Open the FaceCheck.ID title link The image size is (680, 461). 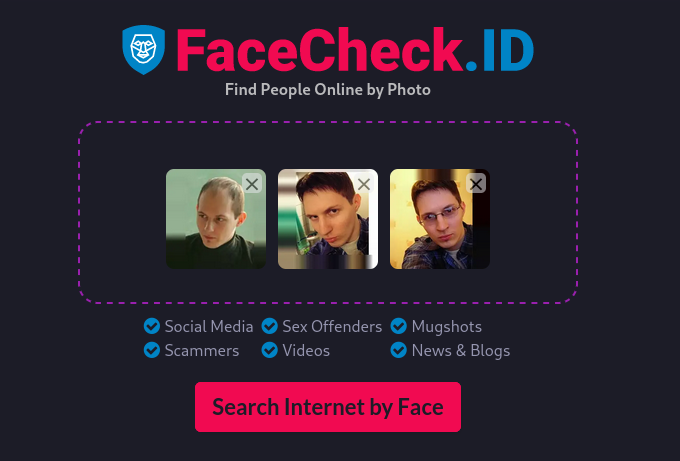coord(355,49)
